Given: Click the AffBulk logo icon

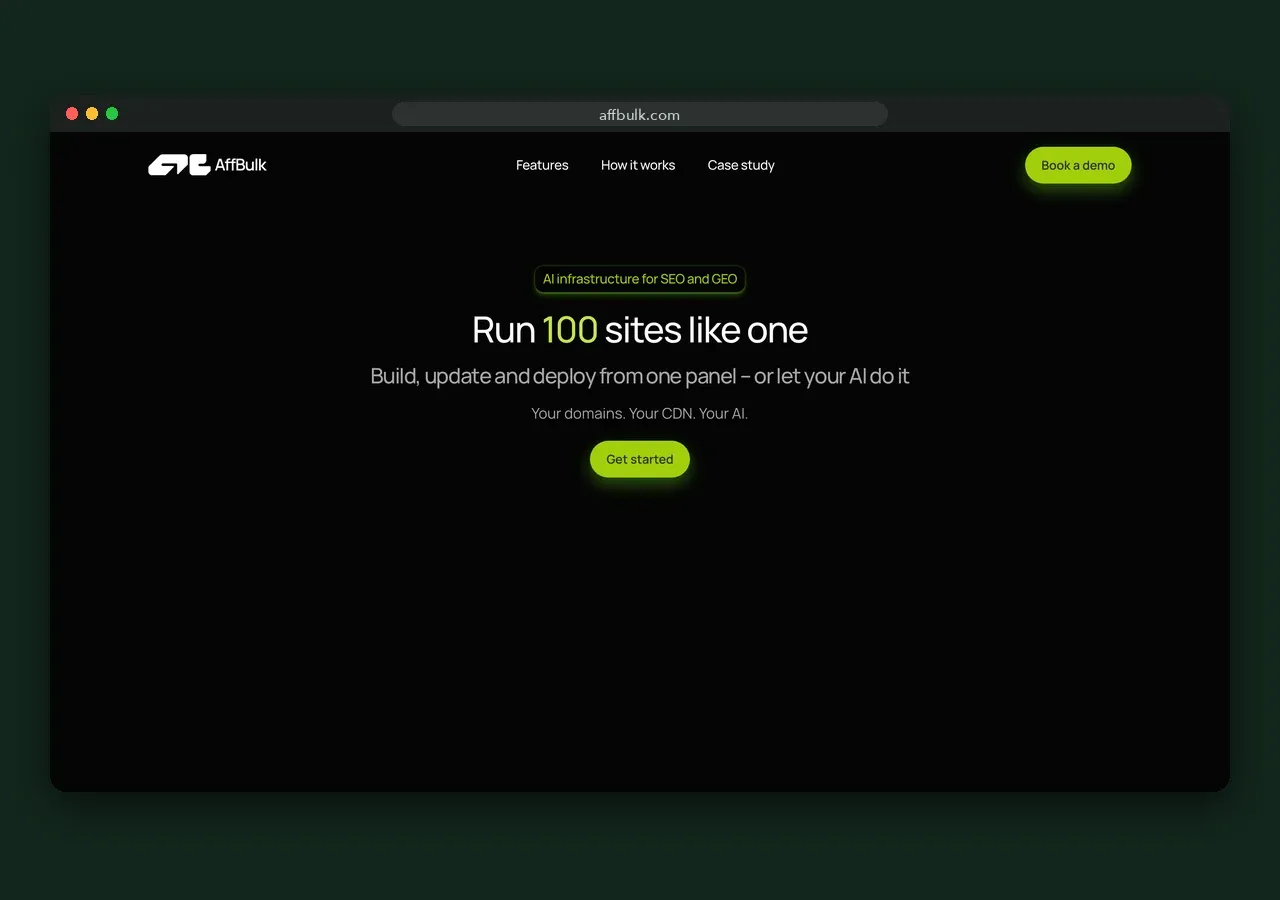Looking at the screenshot, I should click(x=179, y=165).
